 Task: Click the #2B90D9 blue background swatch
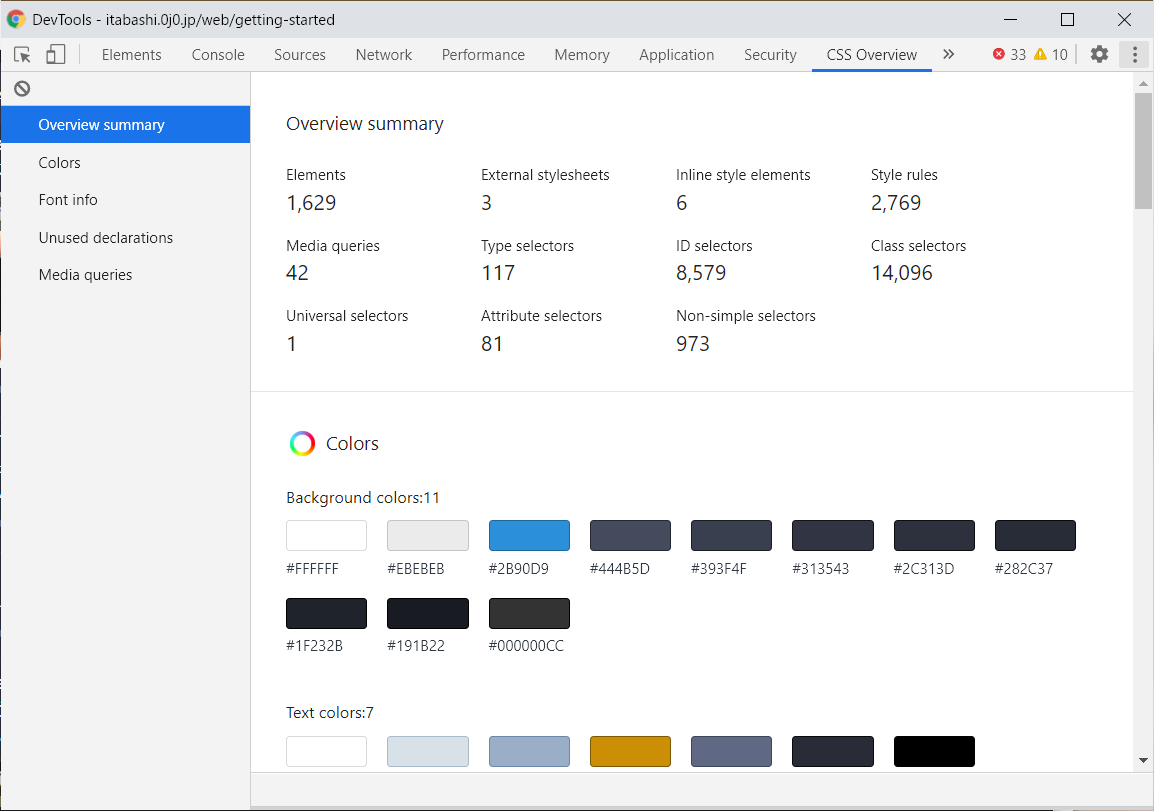tap(529, 535)
